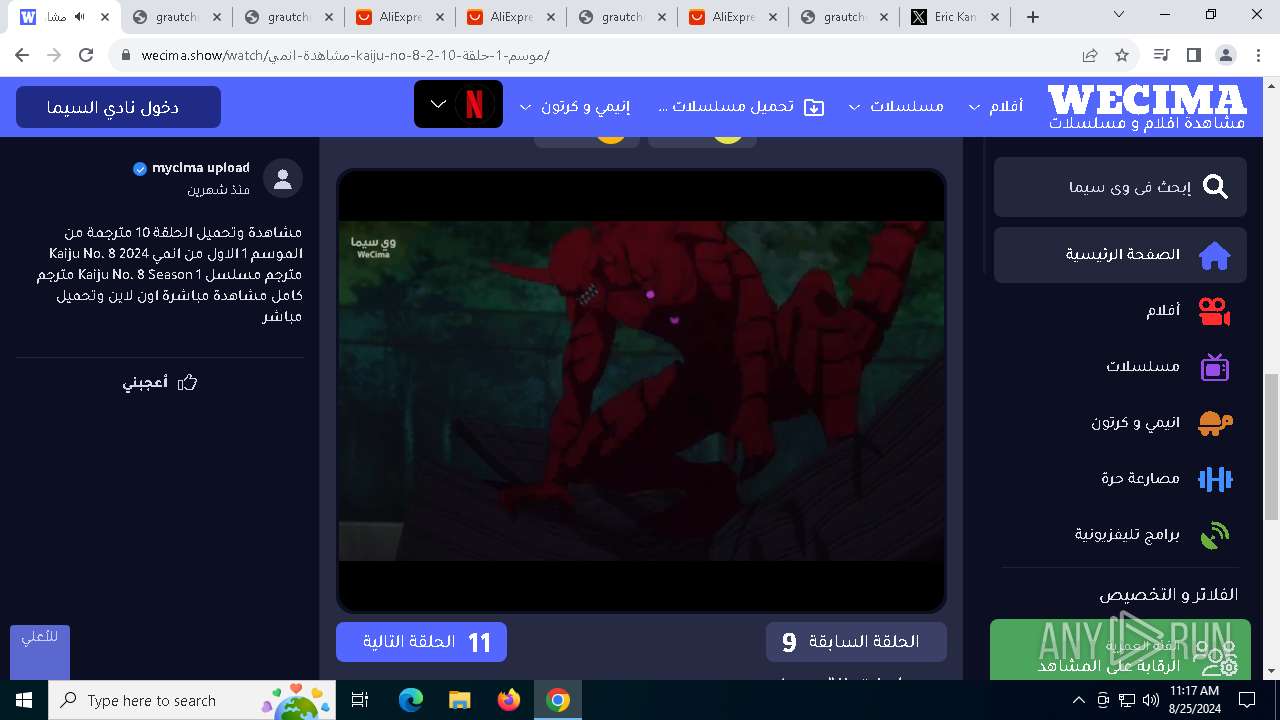Click in the video player
This screenshot has height=720, width=1280.
pyautogui.click(x=641, y=391)
